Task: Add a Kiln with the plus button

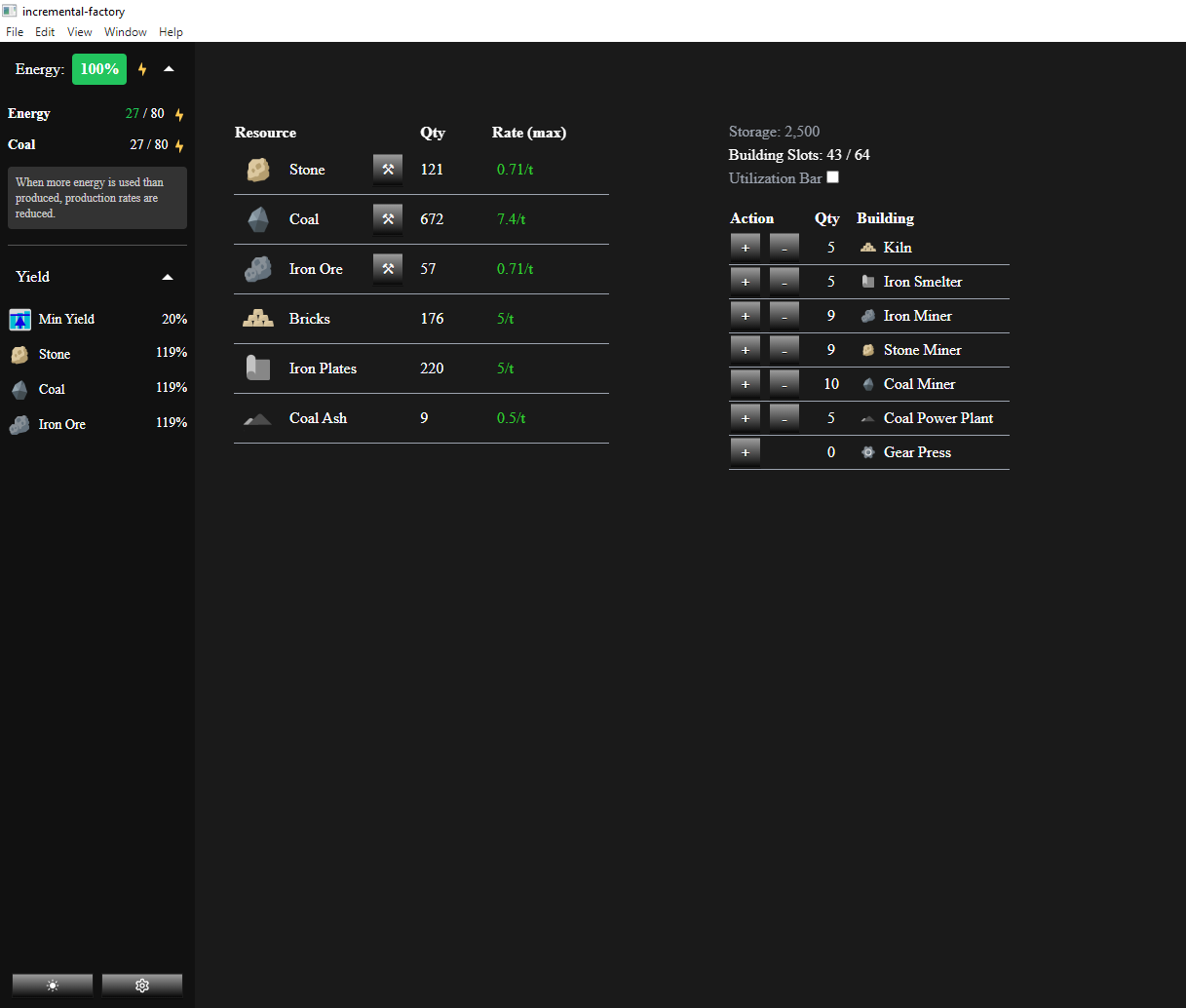Action: (746, 248)
